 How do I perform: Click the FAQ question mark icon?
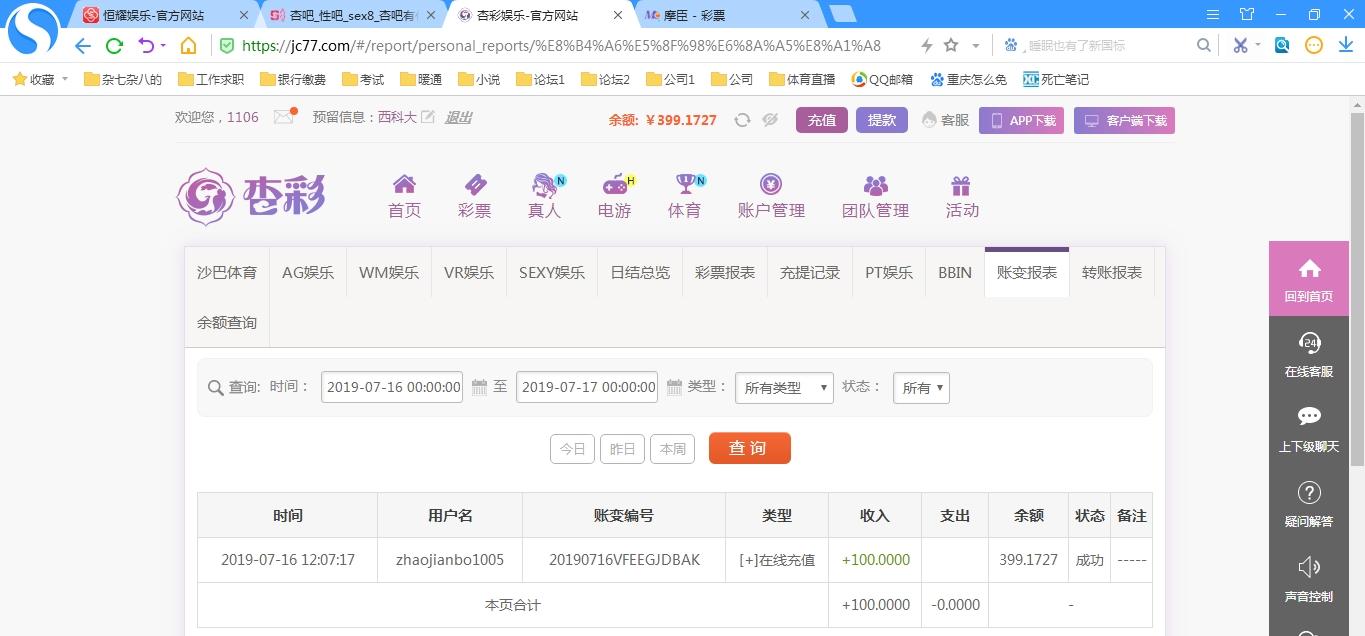coord(1309,493)
